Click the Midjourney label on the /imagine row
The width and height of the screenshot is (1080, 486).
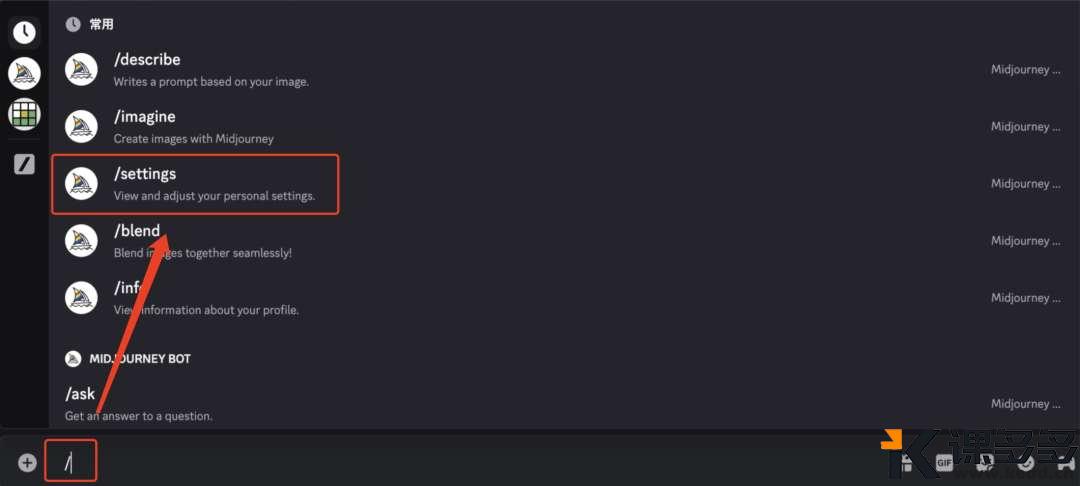(1025, 127)
